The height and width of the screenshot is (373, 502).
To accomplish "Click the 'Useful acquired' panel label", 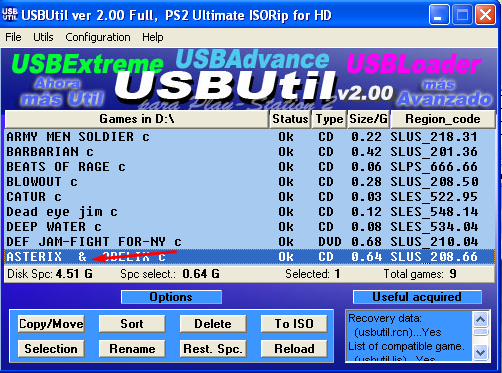I will (x=417, y=297).
